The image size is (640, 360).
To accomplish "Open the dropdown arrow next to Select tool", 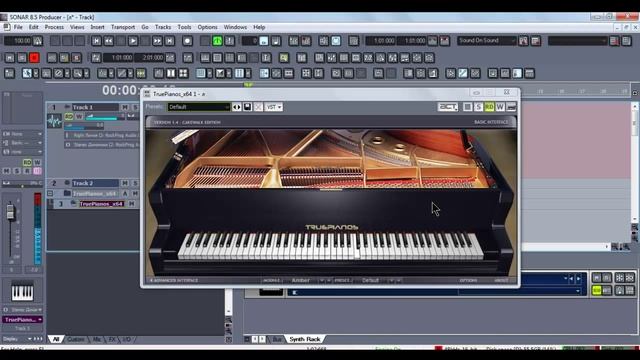I will (x=36, y=73).
